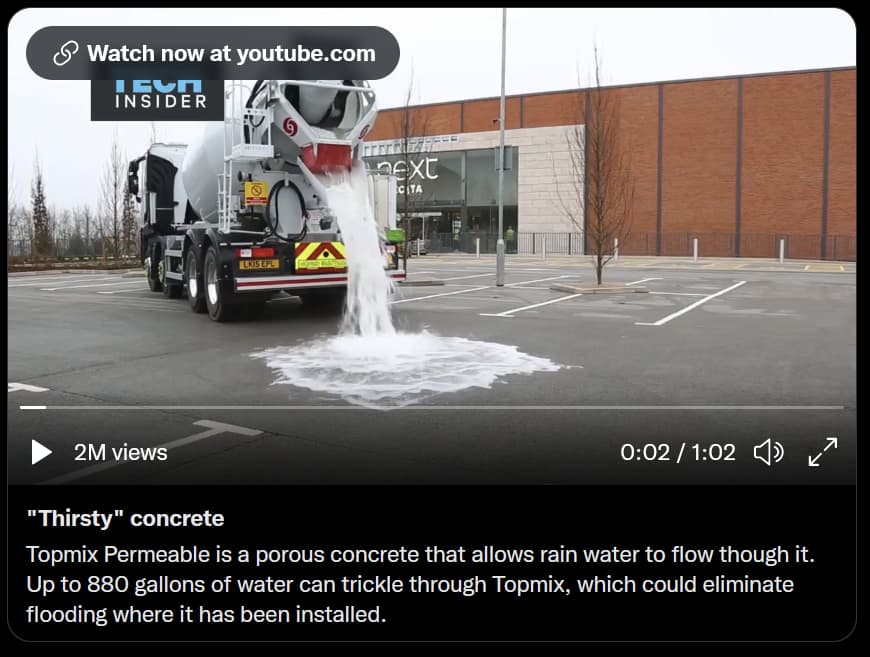Image resolution: width=870 pixels, height=657 pixels.
Task: Expand video to fullscreen with the arrows icon
Action: pyautogui.click(x=823, y=452)
